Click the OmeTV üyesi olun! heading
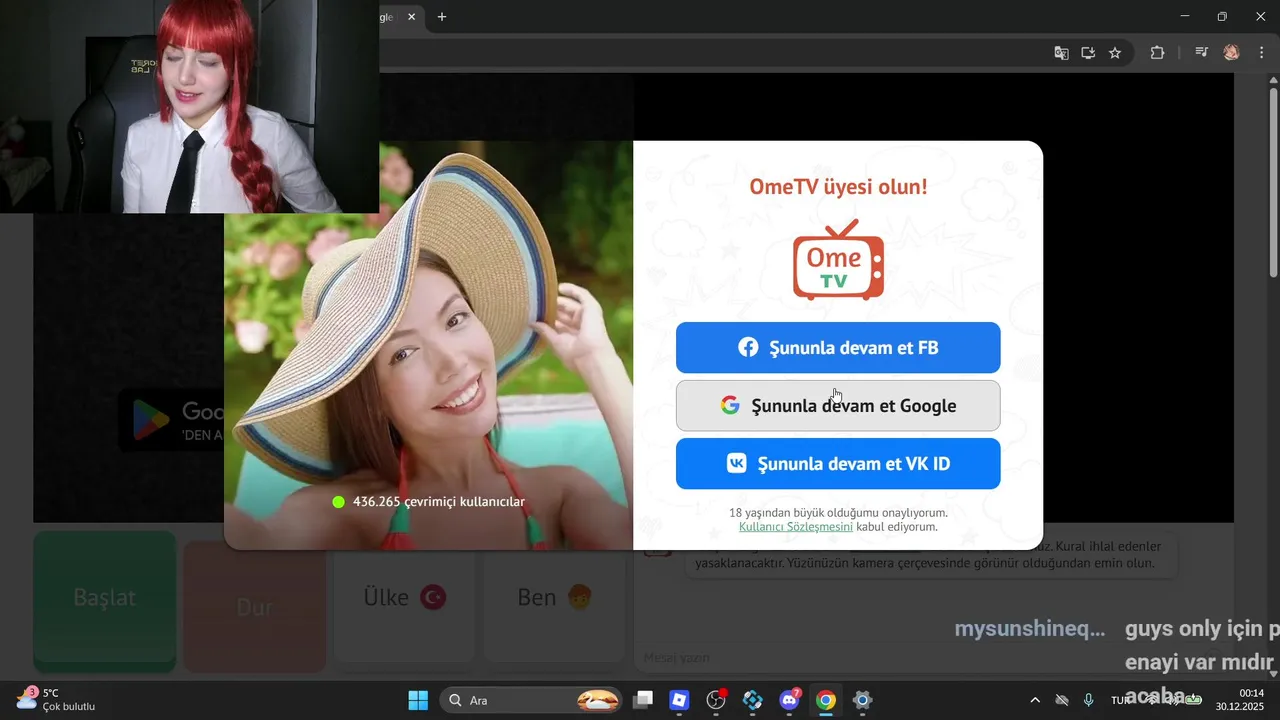Image resolution: width=1280 pixels, height=720 pixels. (838, 186)
